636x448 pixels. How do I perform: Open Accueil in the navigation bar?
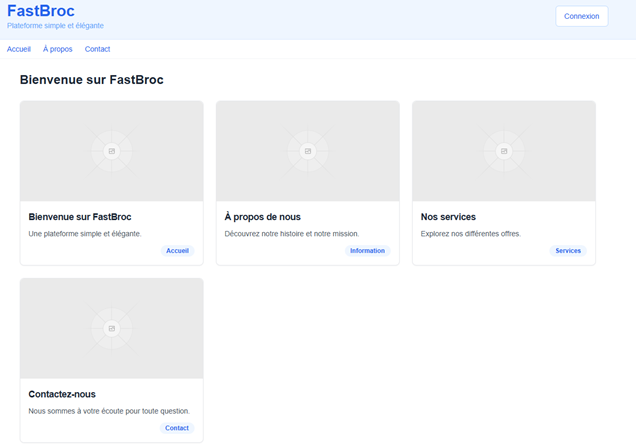[x=19, y=49]
